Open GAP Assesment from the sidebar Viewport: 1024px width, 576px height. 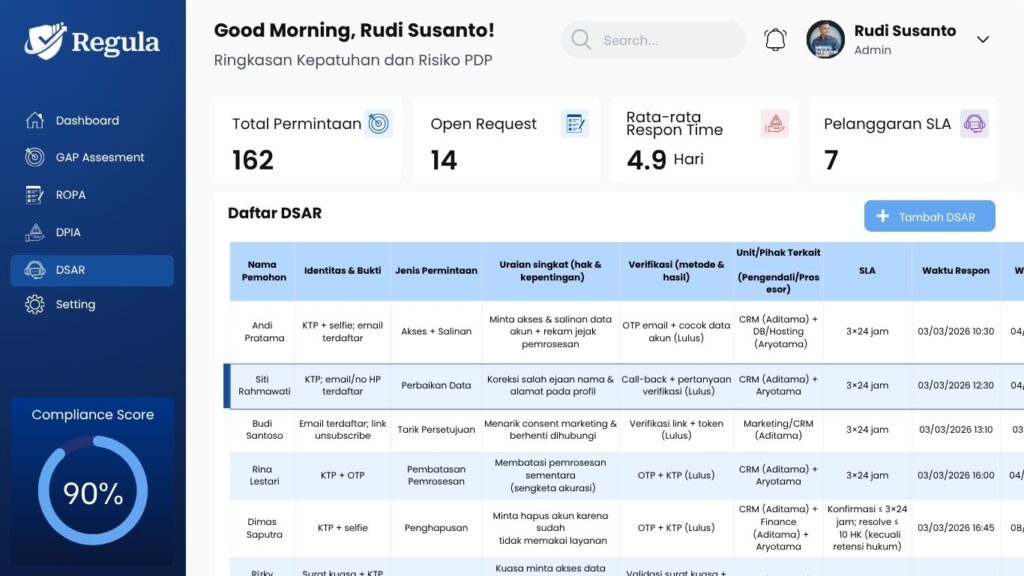coord(34,157)
